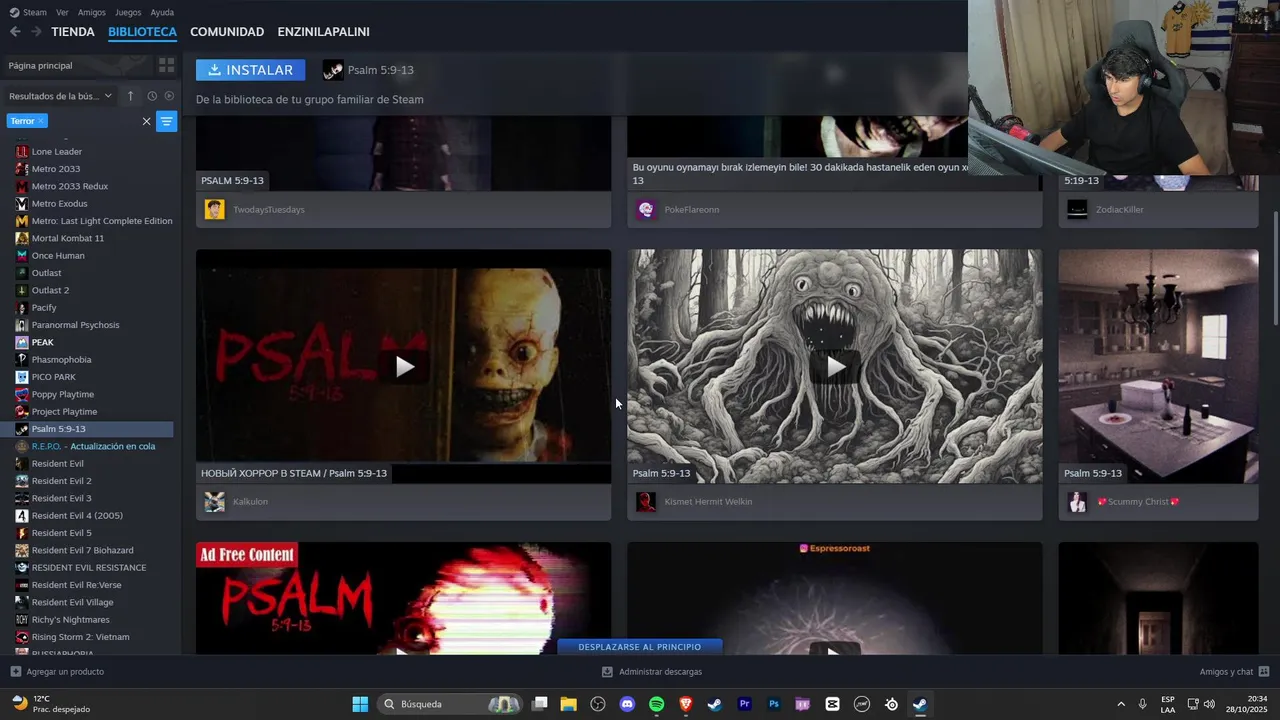Go forward with the right arrow
The width and height of the screenshot is (1280, 720).
coord(36,32)
